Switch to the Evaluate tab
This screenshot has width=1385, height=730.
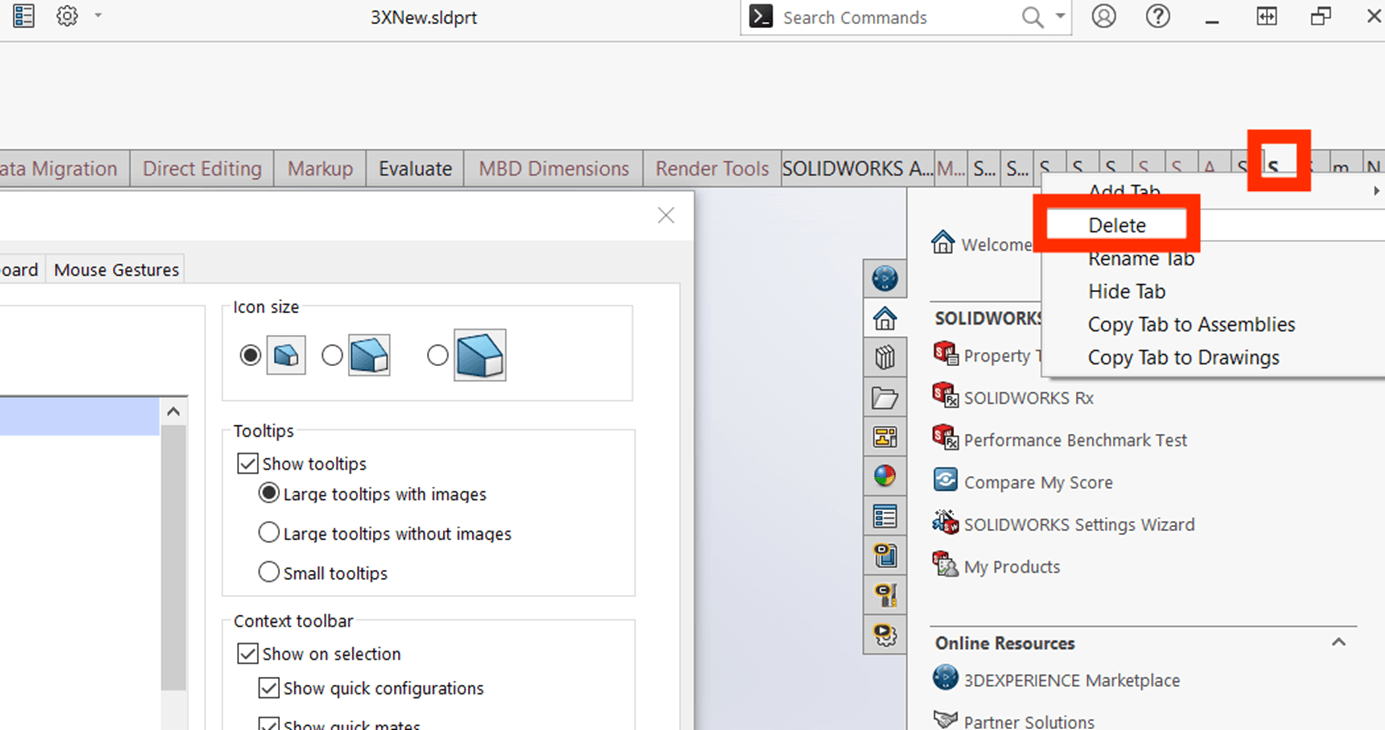(415, 168)
